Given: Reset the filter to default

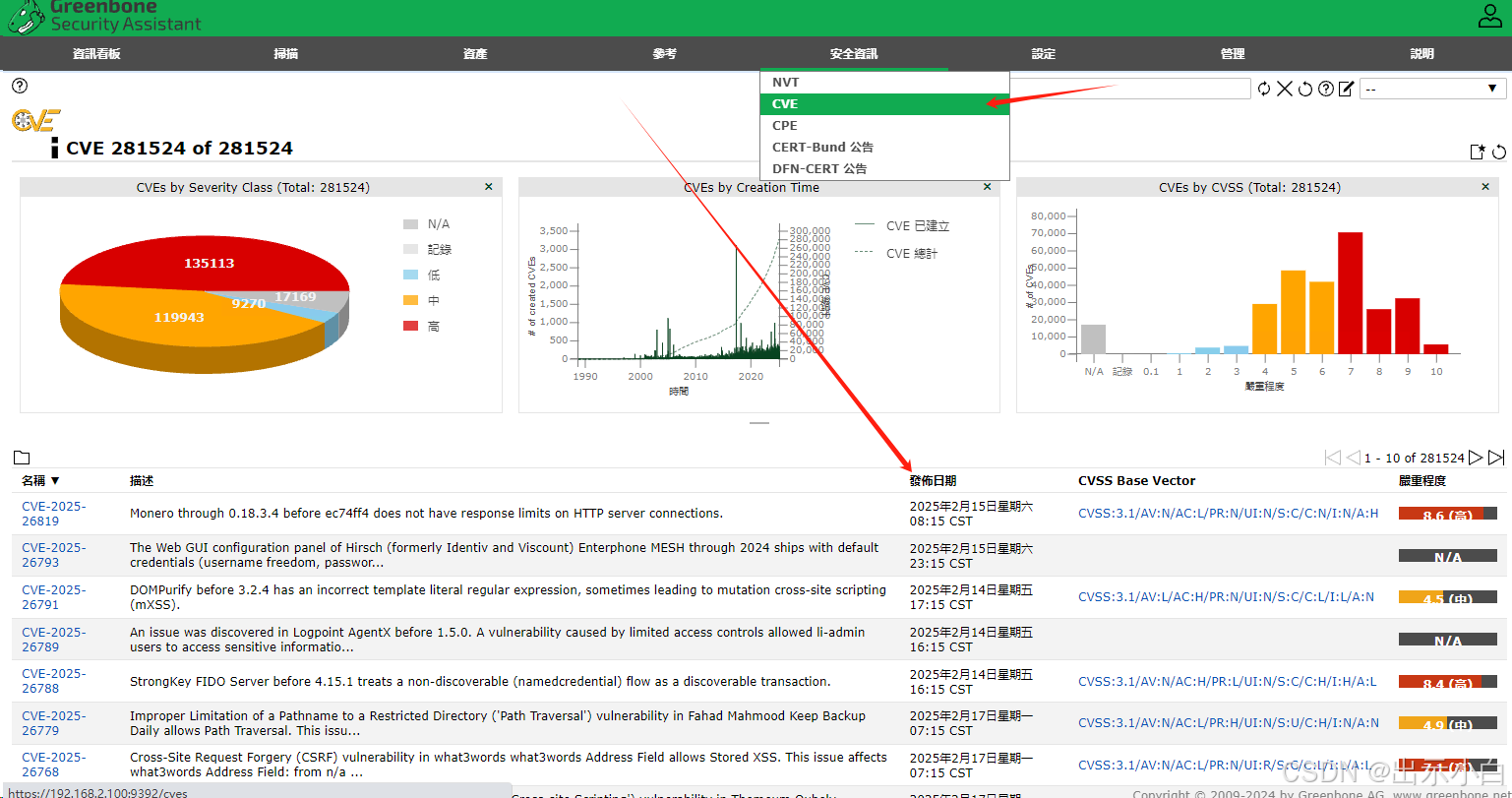Looking at the screenshot, I should [x=1305, y=89].
